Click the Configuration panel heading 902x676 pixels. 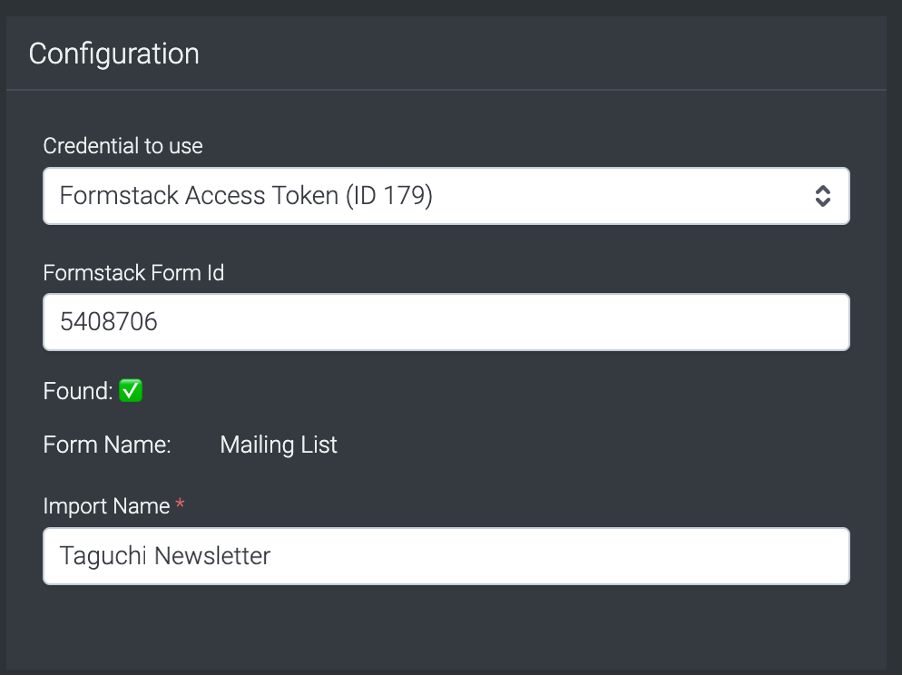click(x=114, y=54)
